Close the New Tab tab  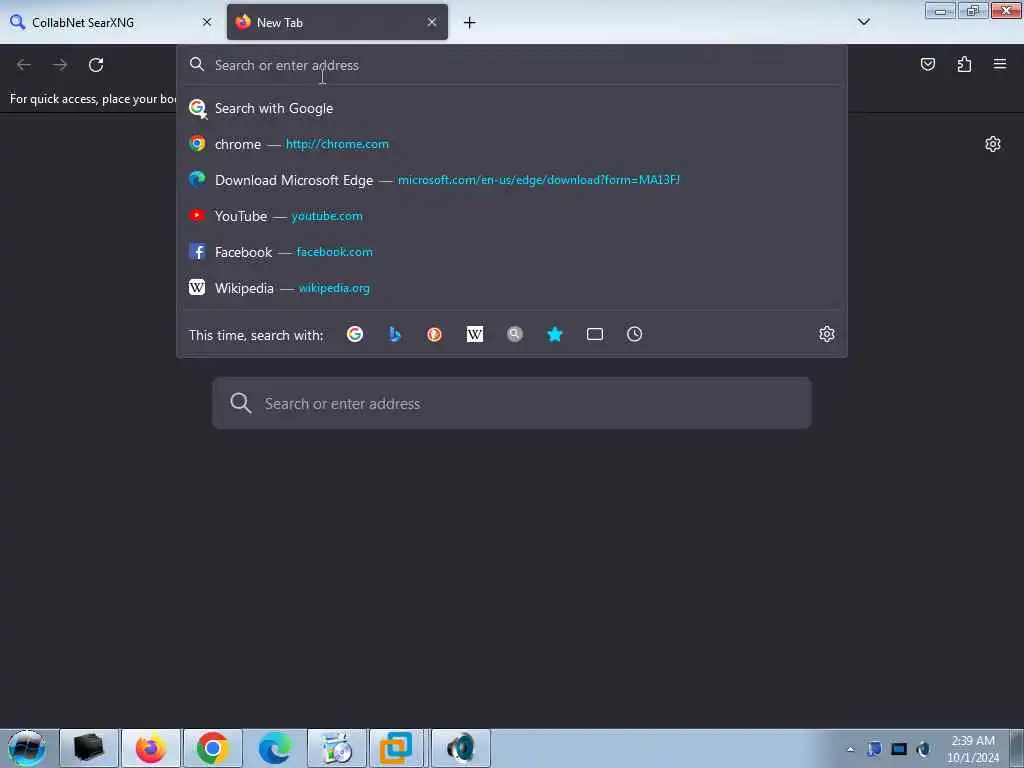click(x=432, y=22)
